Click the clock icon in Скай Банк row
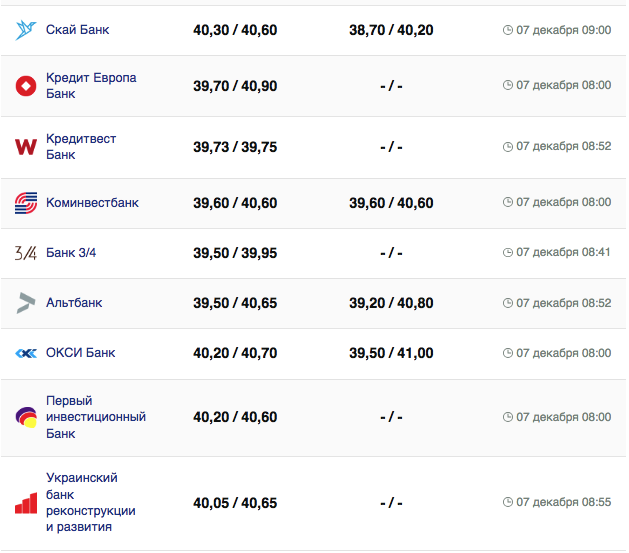 [507, 30]
